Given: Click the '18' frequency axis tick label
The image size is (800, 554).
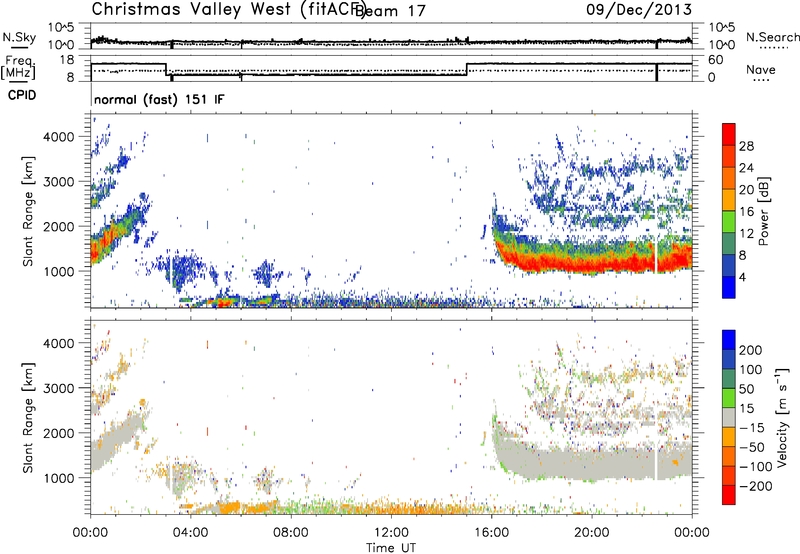Looking at the screenshot, I should [67, 60].
